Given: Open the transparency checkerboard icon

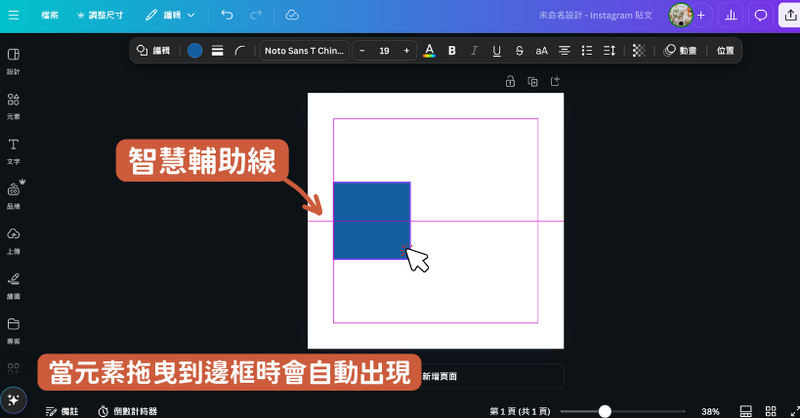Looking at the screenshot, I should (x=639, y=50).
